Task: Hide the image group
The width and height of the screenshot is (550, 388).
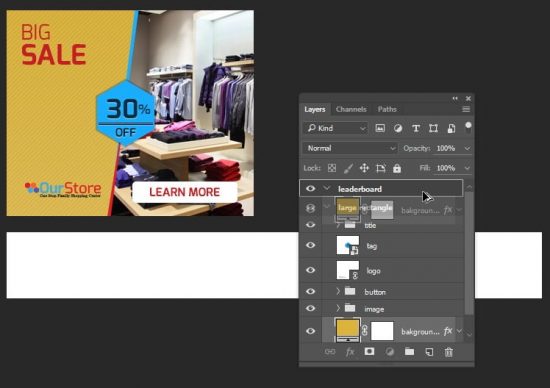Action: [x=310, y=308]
